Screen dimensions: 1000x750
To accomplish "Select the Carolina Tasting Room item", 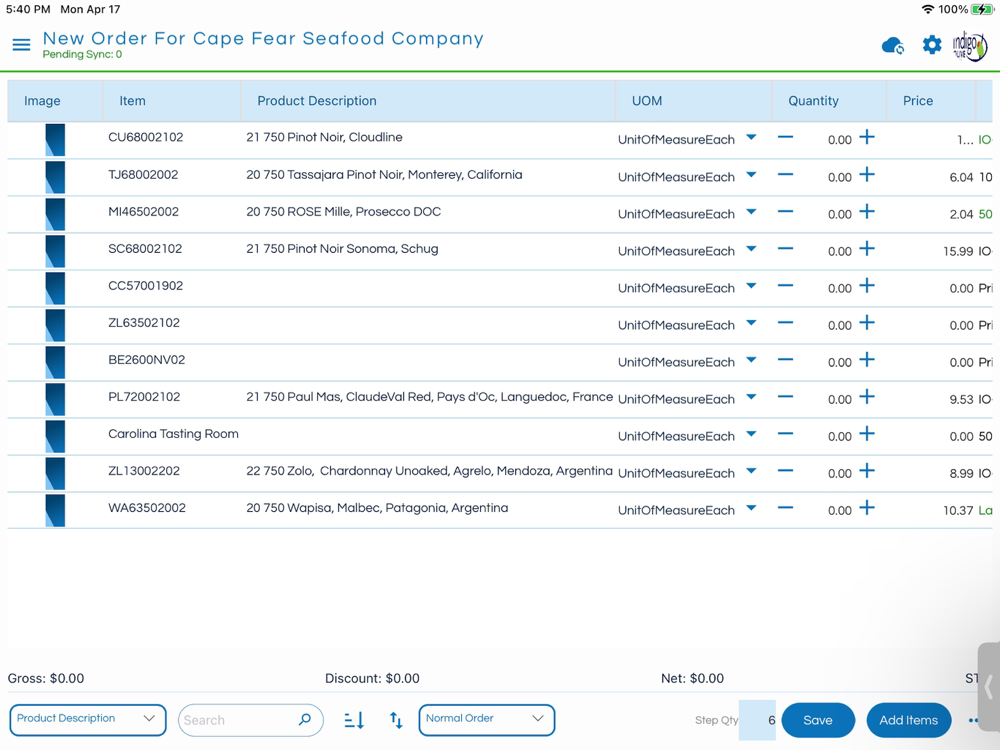I will point(173,434).
